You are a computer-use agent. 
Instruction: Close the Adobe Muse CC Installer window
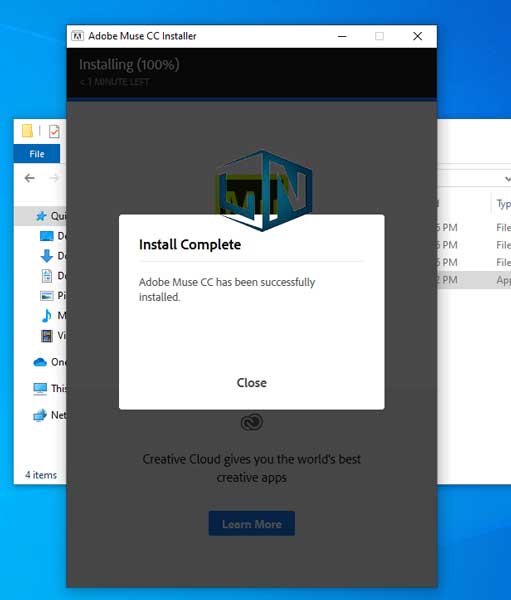[417, 36]
